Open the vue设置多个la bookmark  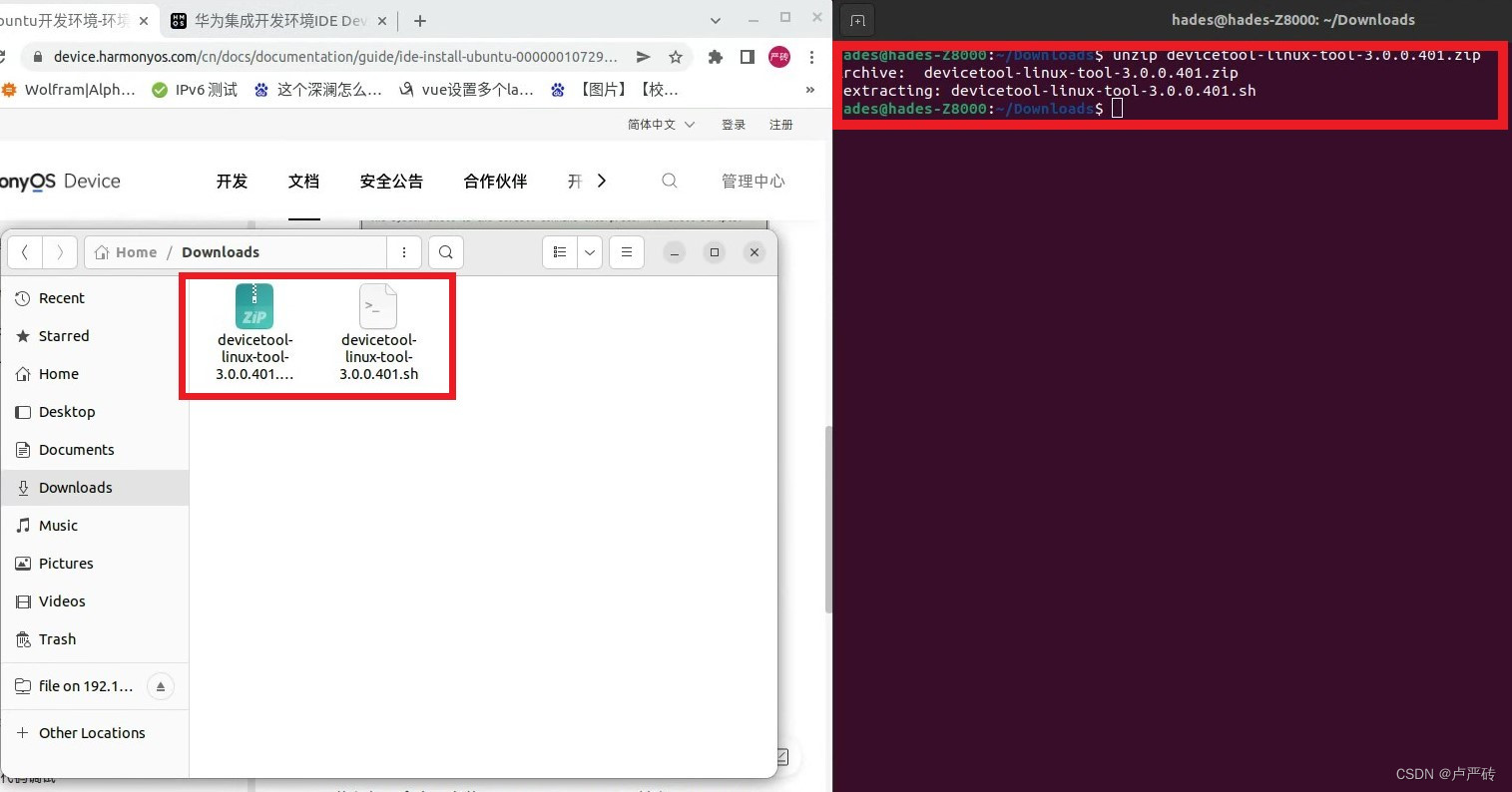(x=466, y=90)
